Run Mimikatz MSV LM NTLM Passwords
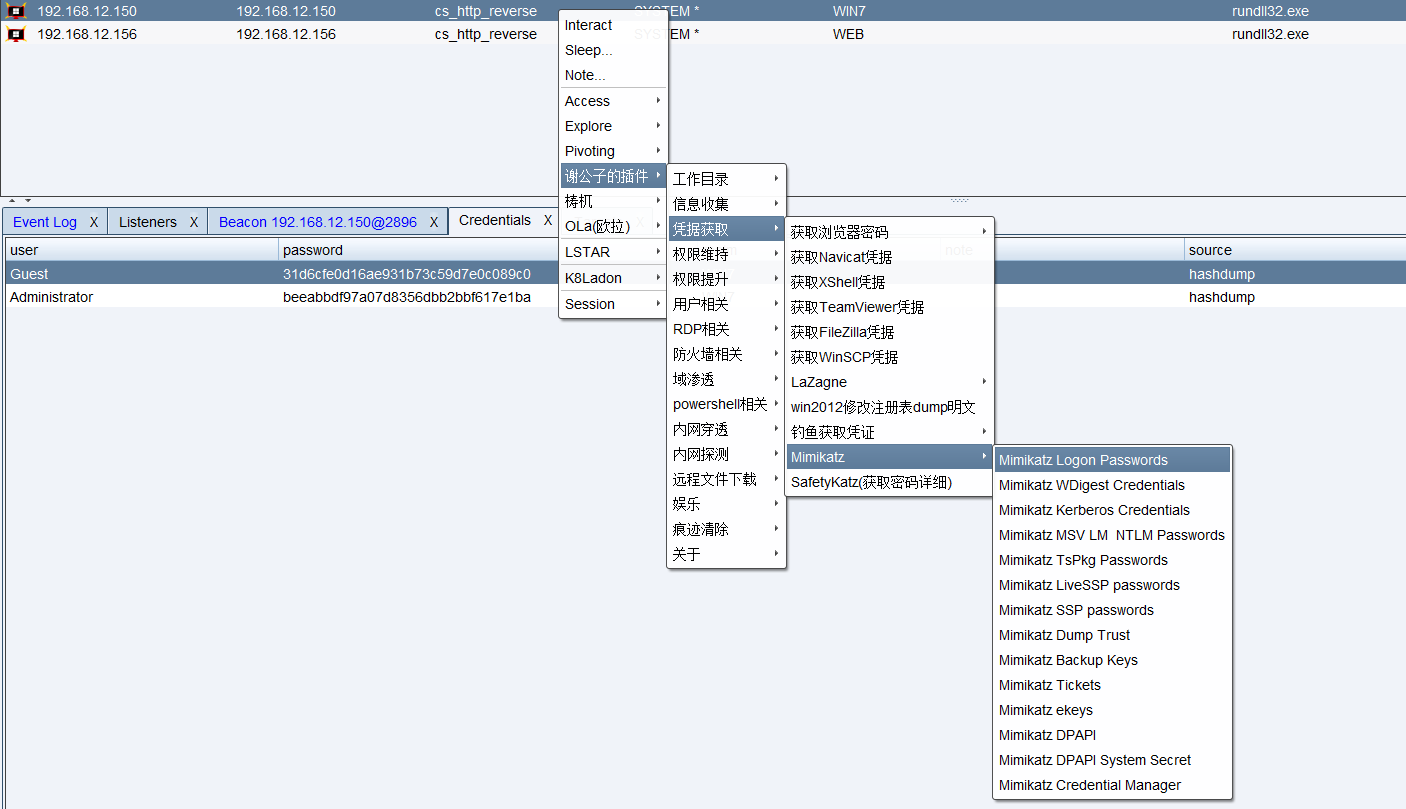The width and height of the screenshot is (1406, 809). [1112, 535]
